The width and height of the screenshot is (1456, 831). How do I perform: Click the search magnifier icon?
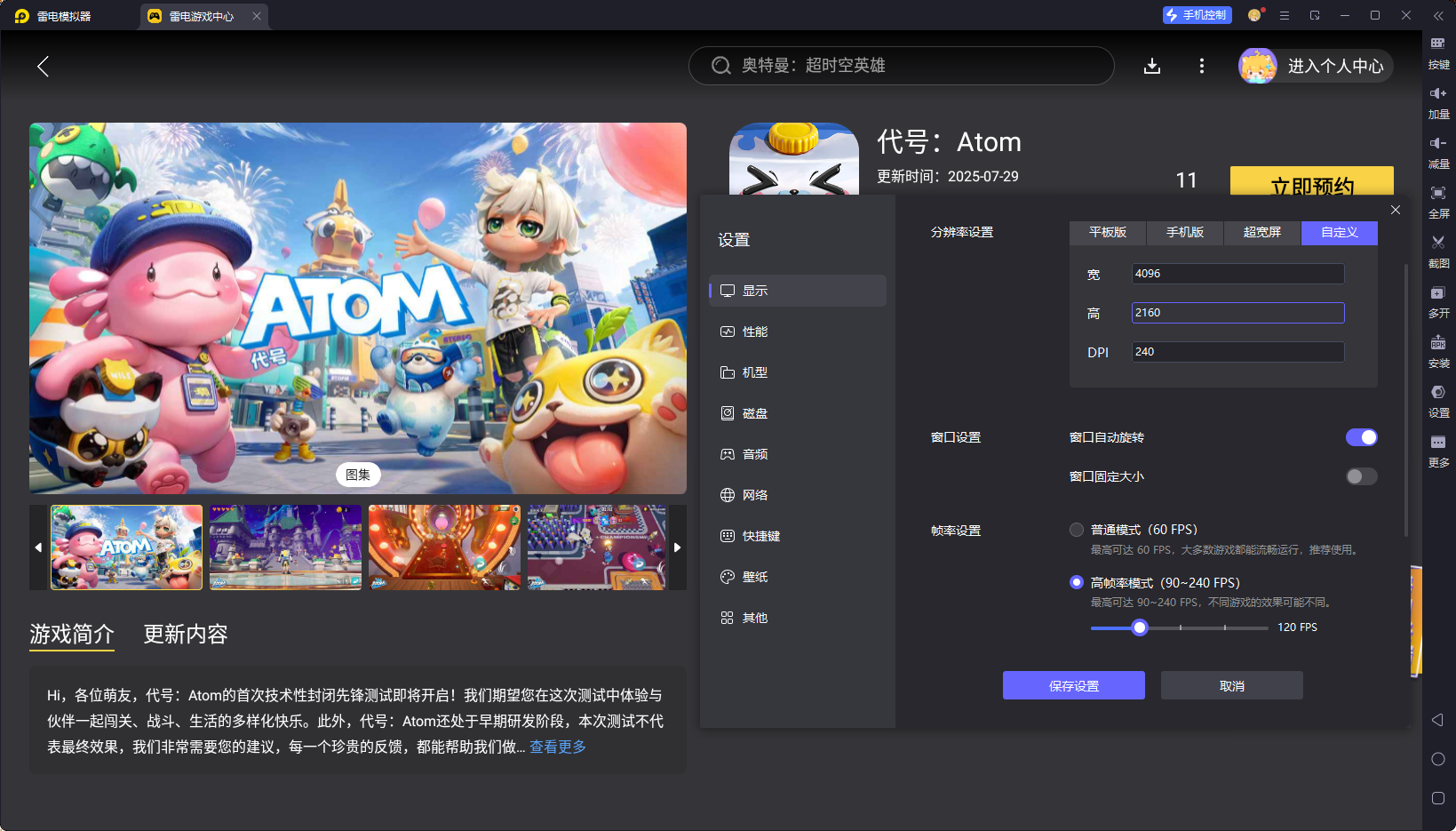[x=720, y=66]
